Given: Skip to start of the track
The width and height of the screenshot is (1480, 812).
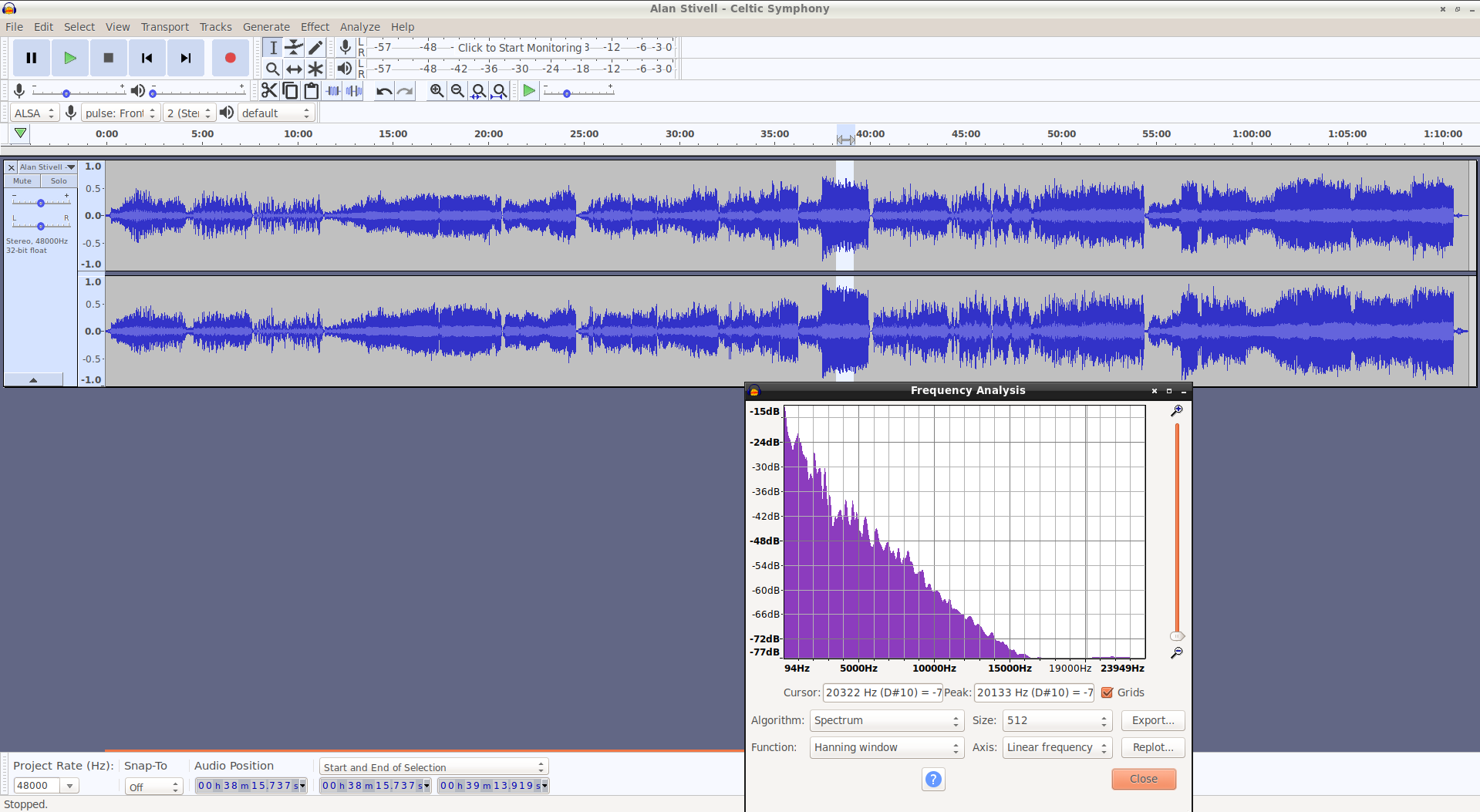Looking at the screenshot, I should pos(147,58).
